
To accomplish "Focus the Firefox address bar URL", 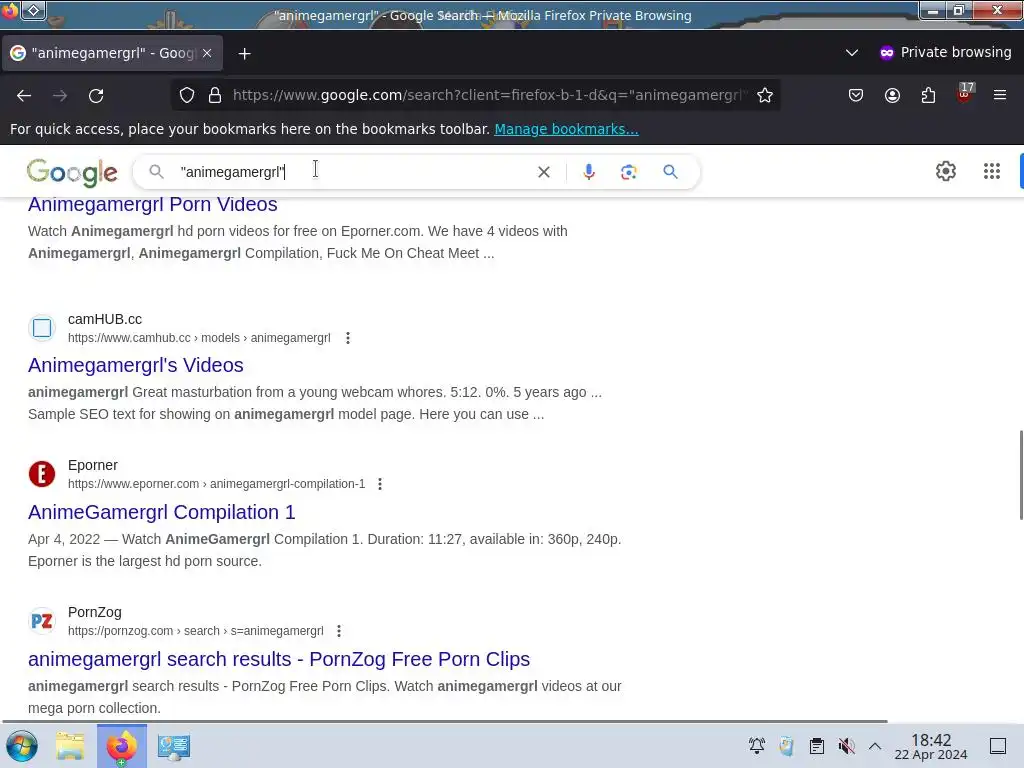I will (490, 95).
